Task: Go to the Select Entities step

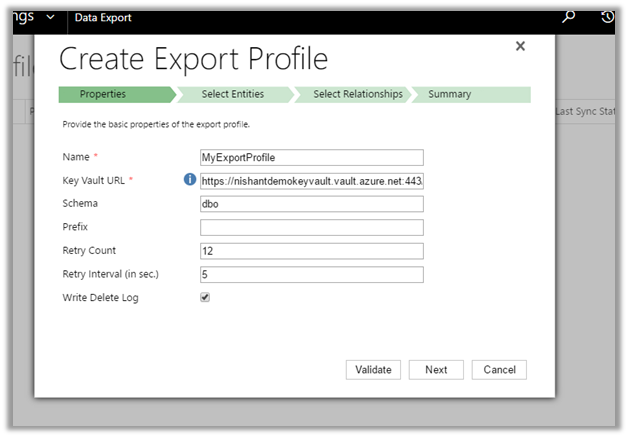Action: [x=234, y=94]
